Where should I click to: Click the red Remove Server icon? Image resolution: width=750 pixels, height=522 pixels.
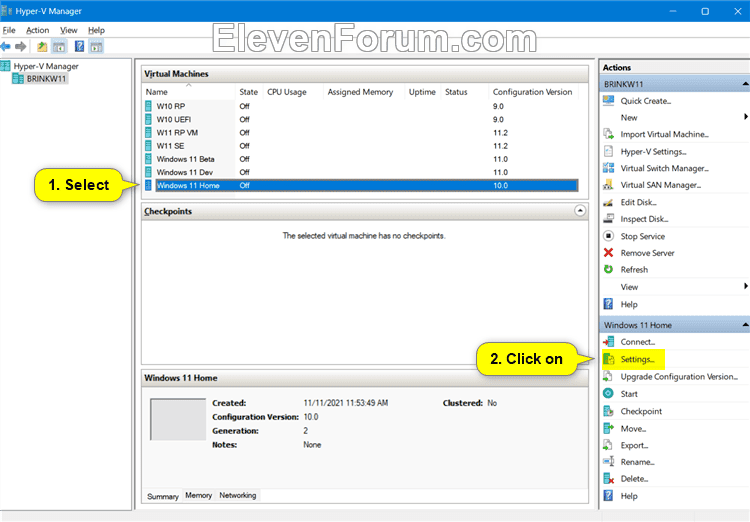click(x=608, y=253)
